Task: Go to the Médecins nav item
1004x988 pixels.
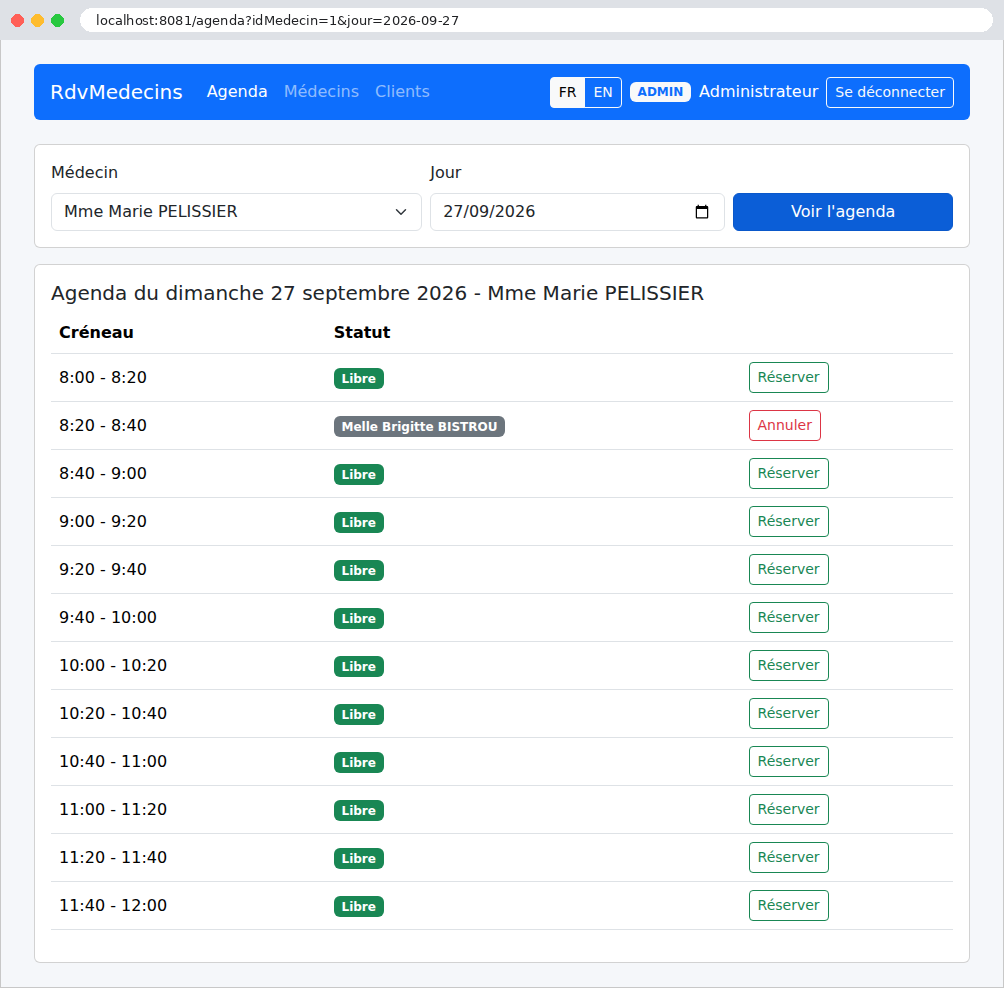Action: pos(321,92)
